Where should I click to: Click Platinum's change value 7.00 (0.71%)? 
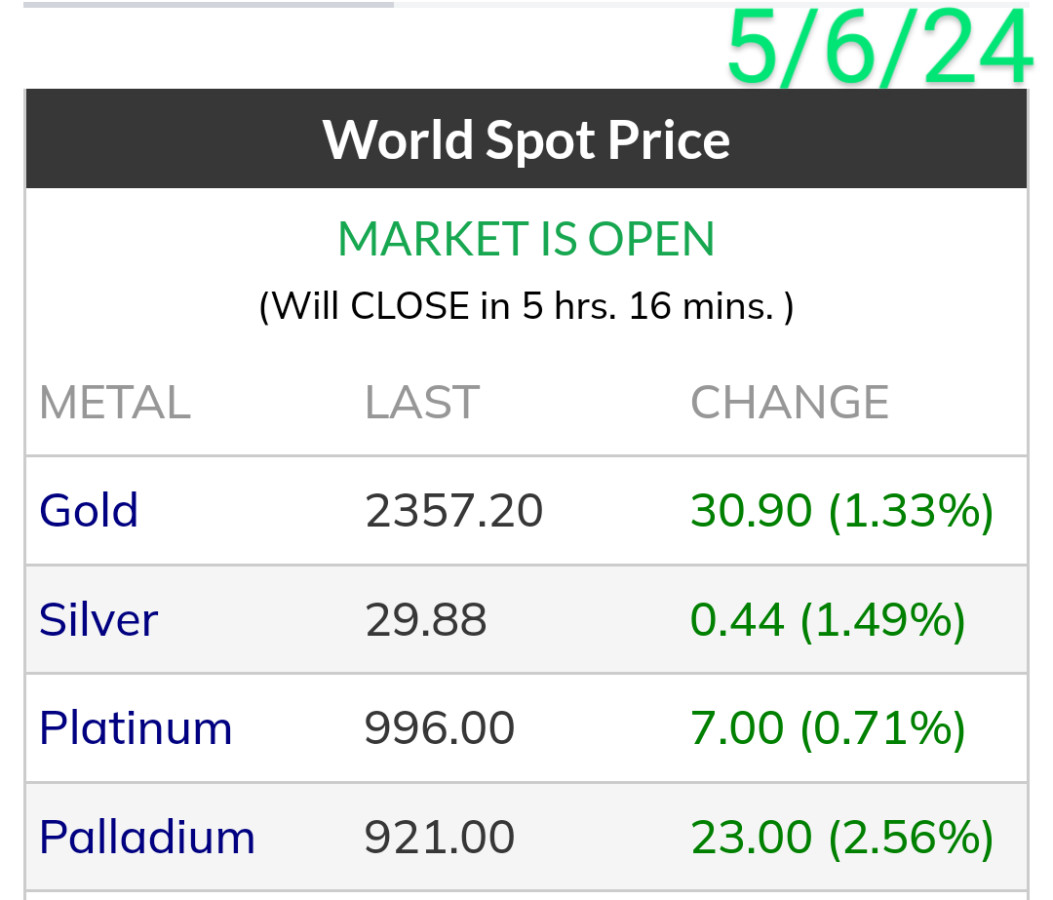(827, 728)
